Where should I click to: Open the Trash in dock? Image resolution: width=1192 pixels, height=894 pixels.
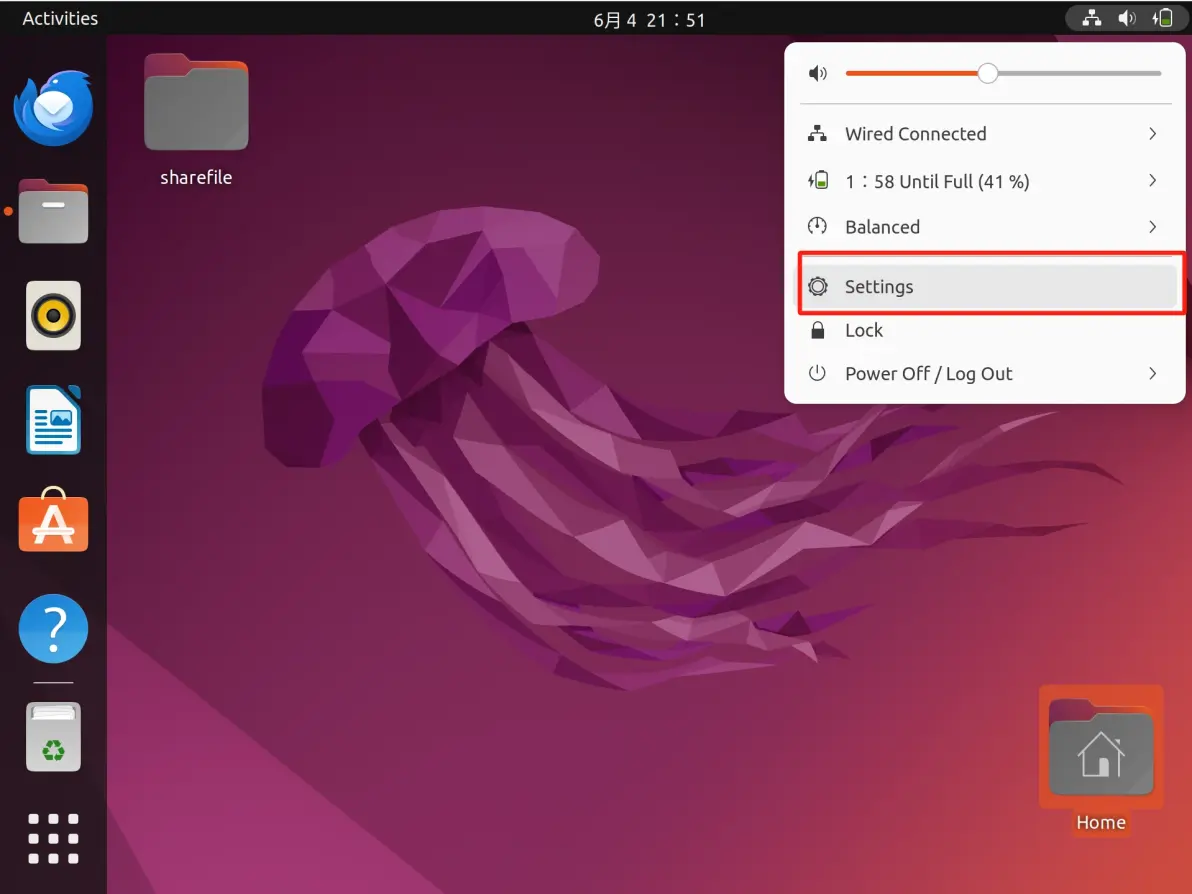(x=53, y=737)
